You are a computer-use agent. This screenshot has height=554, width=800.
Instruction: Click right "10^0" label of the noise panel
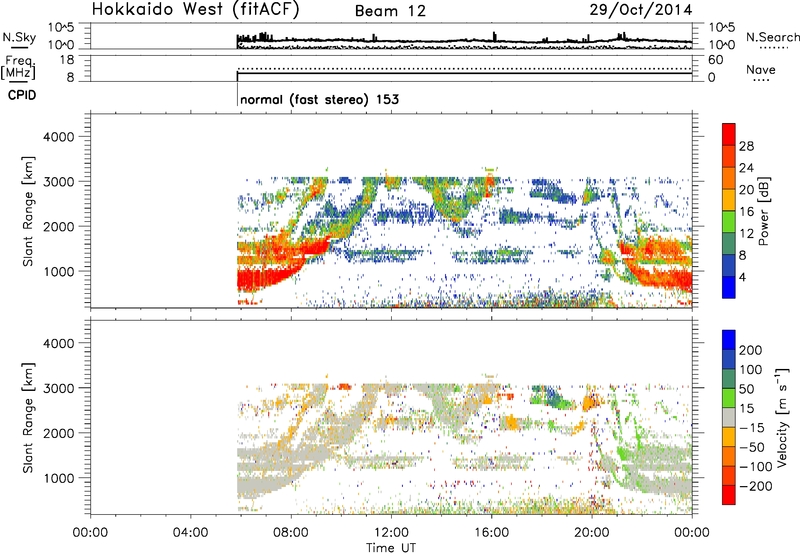722,45
